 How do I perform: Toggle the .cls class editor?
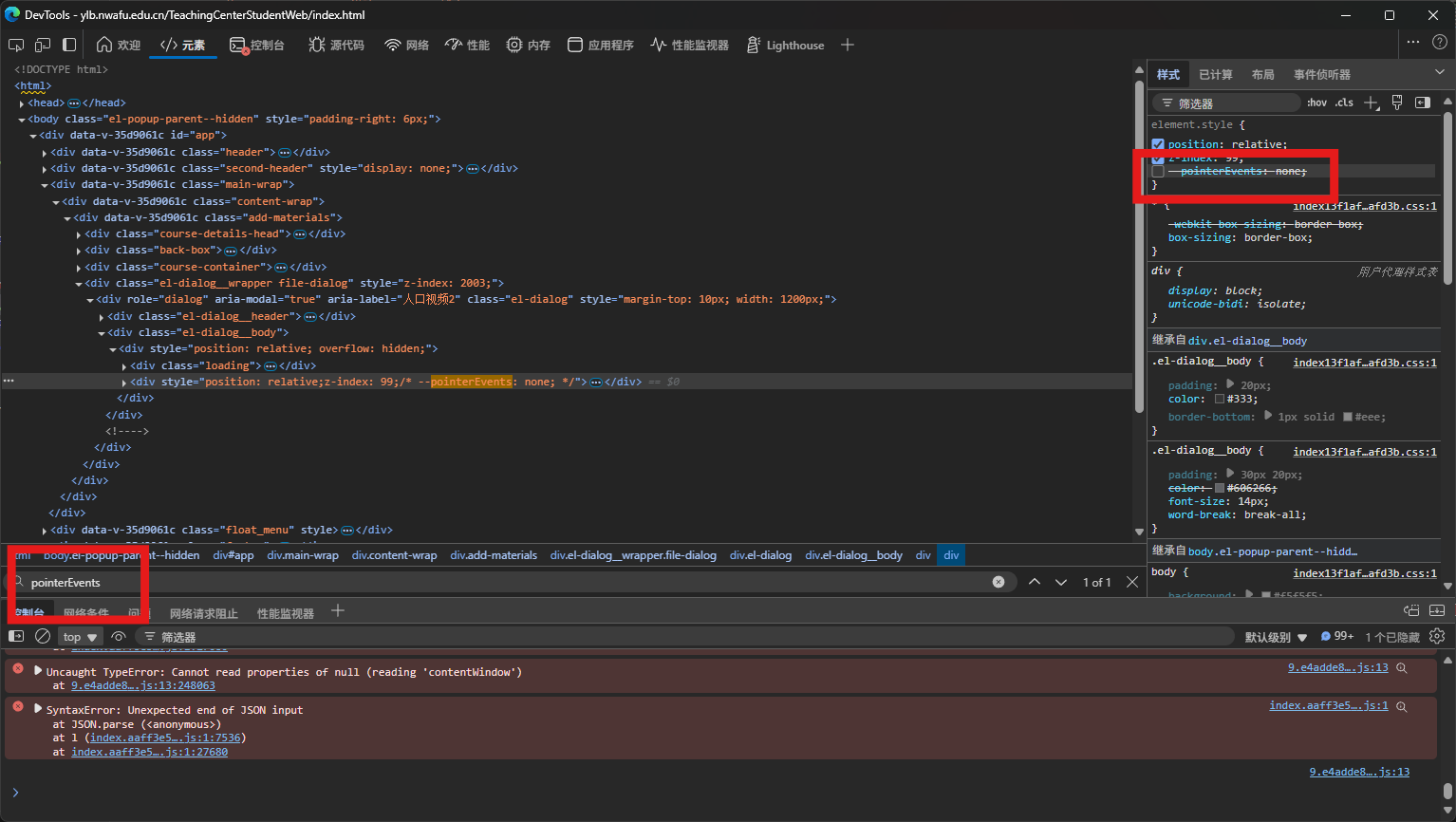point(1344,103)
